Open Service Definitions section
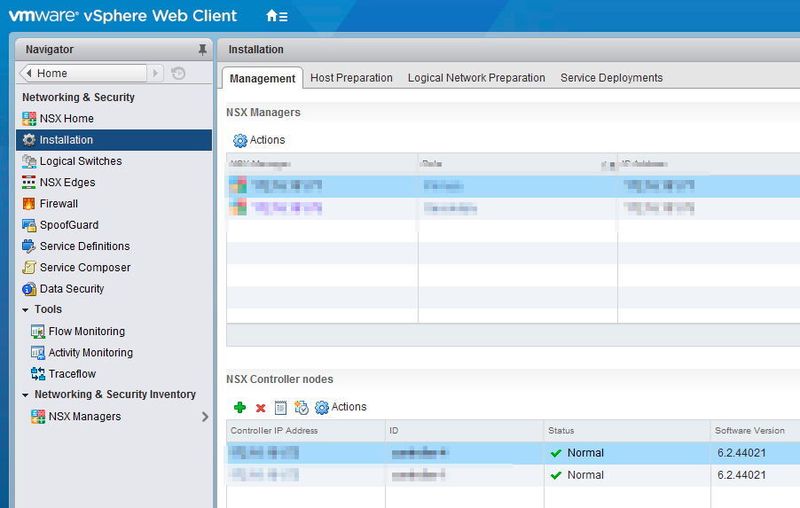The height and width of the screenshot is (508, 800). click(85, 246)
